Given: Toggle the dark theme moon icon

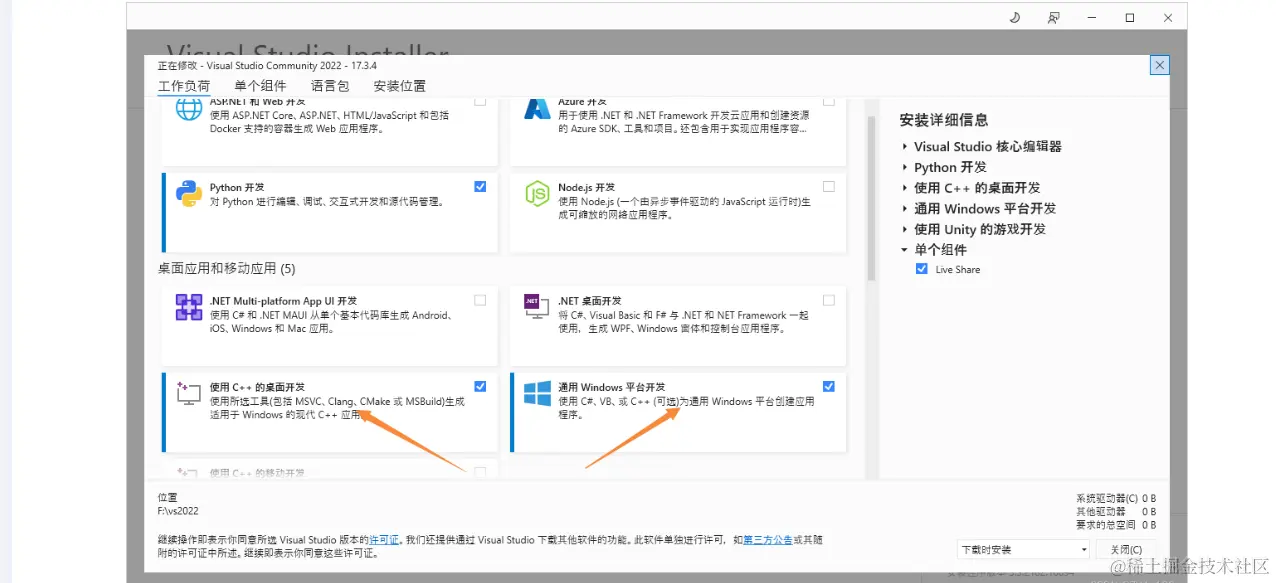Looking at the screenshot, I should point(1014,17).
